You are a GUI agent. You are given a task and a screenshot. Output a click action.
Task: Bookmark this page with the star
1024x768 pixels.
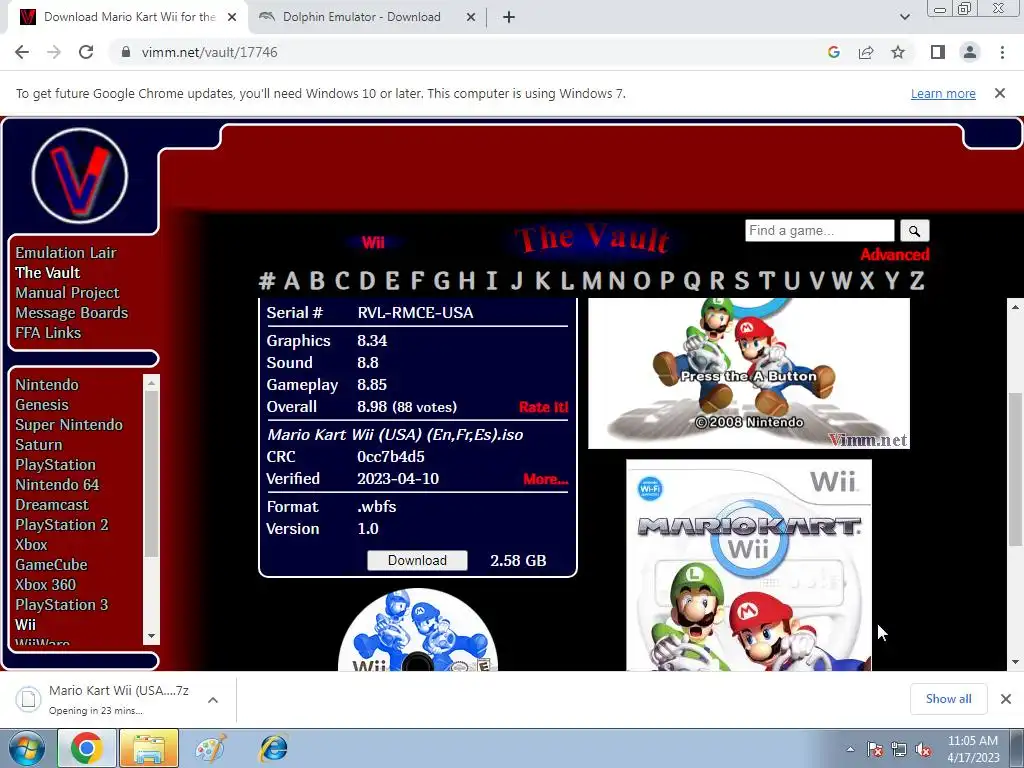(x=898, y=52)
